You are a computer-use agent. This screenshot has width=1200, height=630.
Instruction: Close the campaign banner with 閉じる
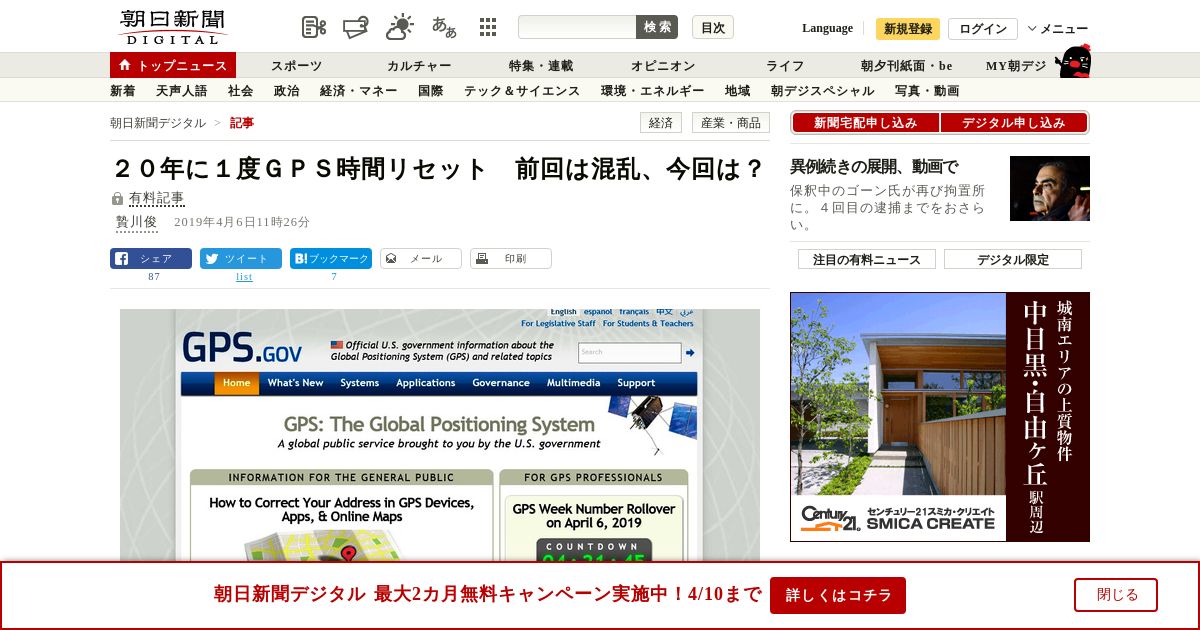(1116, 595)
